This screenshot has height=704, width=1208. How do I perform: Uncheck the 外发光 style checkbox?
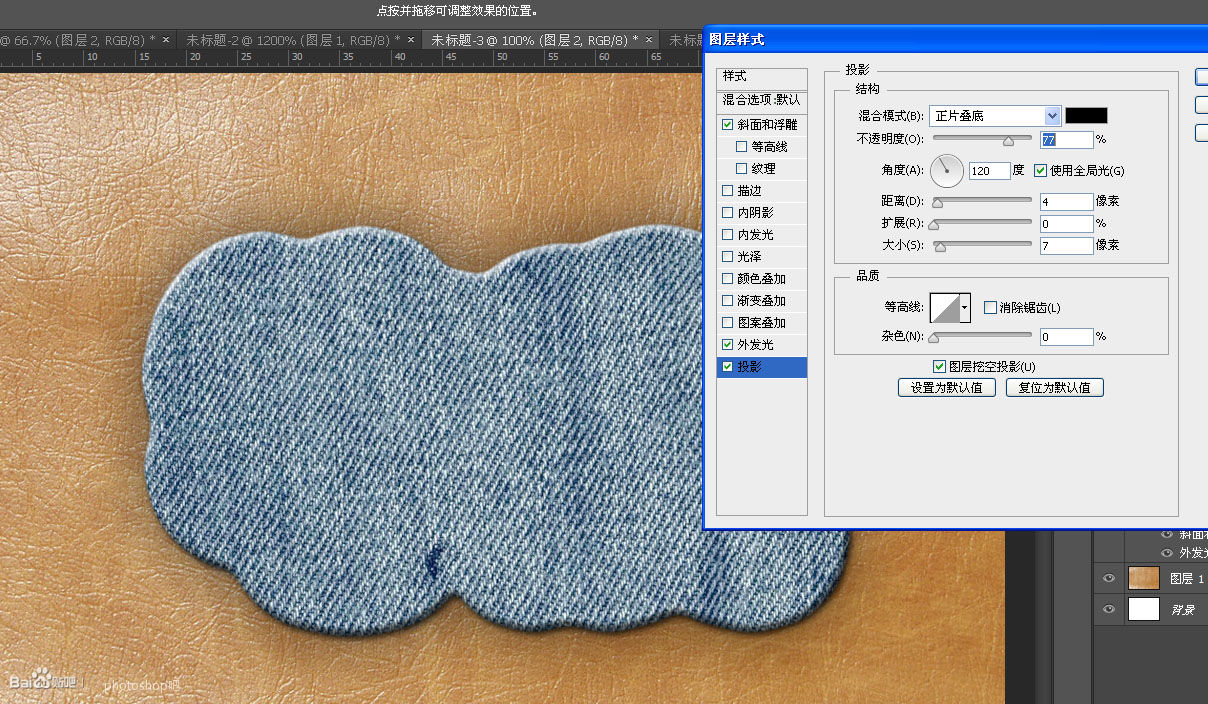pos(727,345)
